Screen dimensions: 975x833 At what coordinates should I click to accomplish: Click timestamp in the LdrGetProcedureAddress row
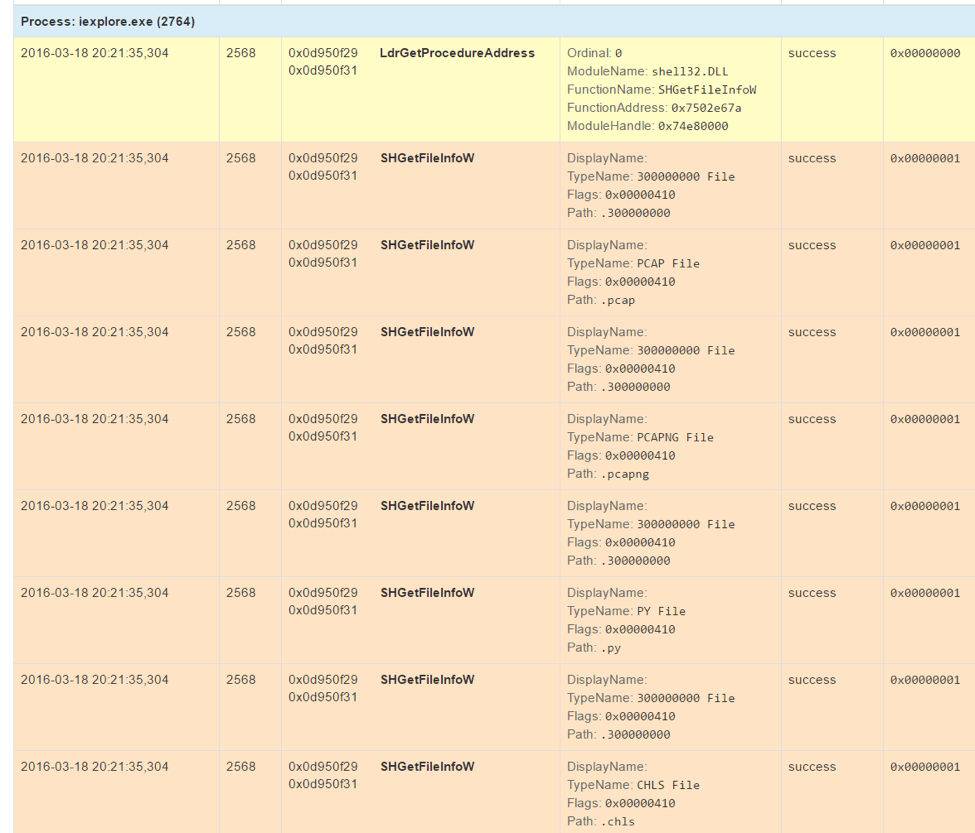pyautogui.click(x=95, y=53)
